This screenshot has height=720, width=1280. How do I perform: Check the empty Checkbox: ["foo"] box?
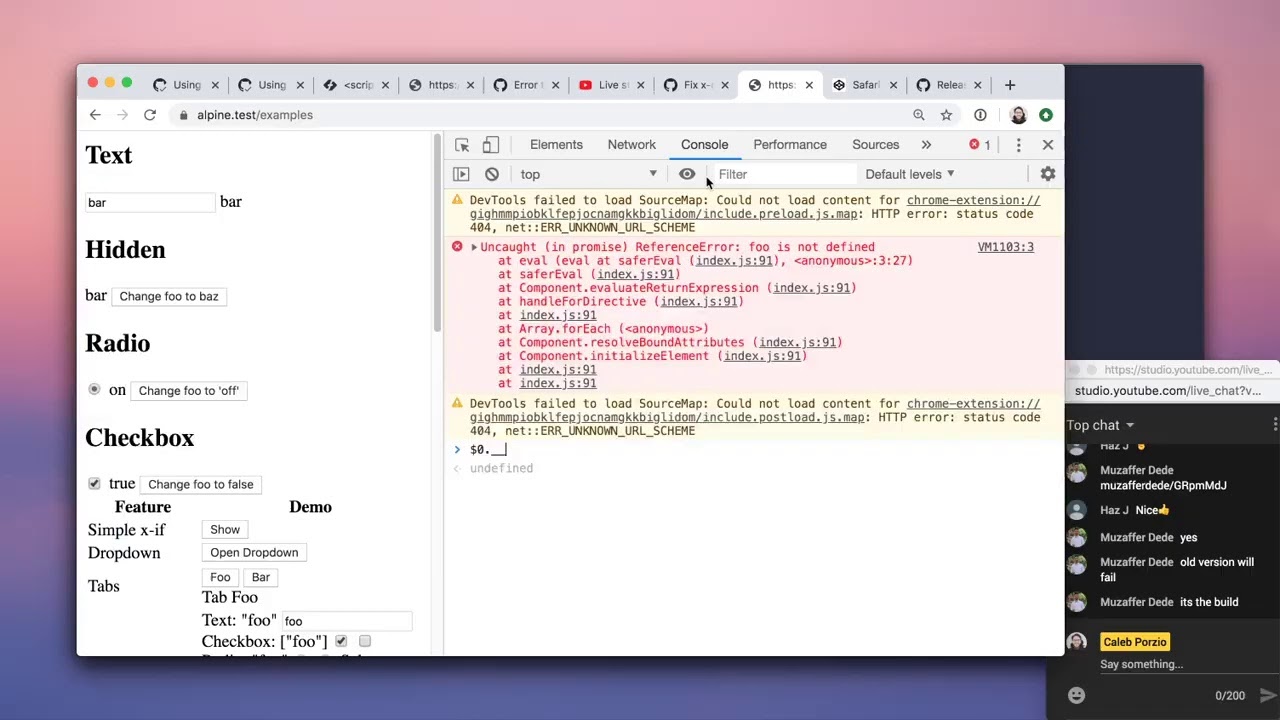coord(365,641)
